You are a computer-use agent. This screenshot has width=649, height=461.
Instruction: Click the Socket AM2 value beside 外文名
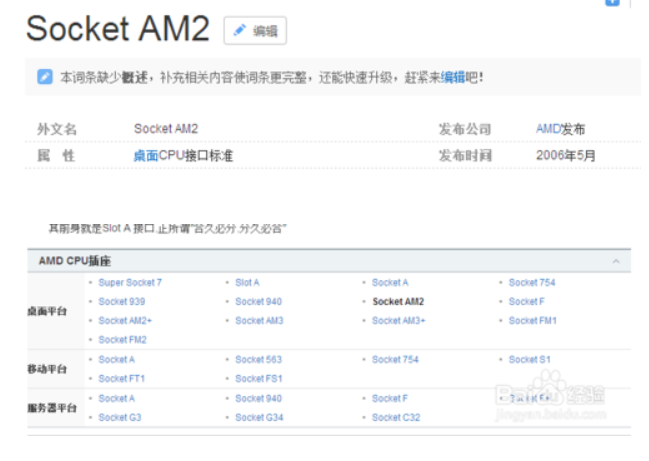pyautogui.click(x=166, y=129)
